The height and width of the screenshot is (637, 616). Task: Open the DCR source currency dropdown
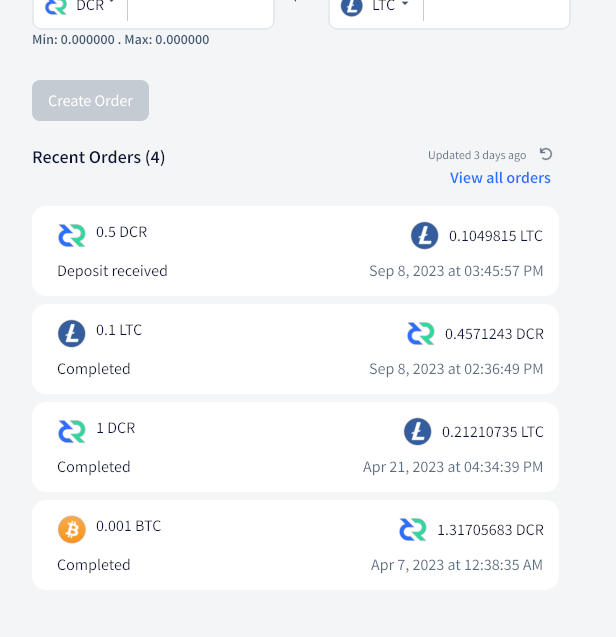click(80, 6)
